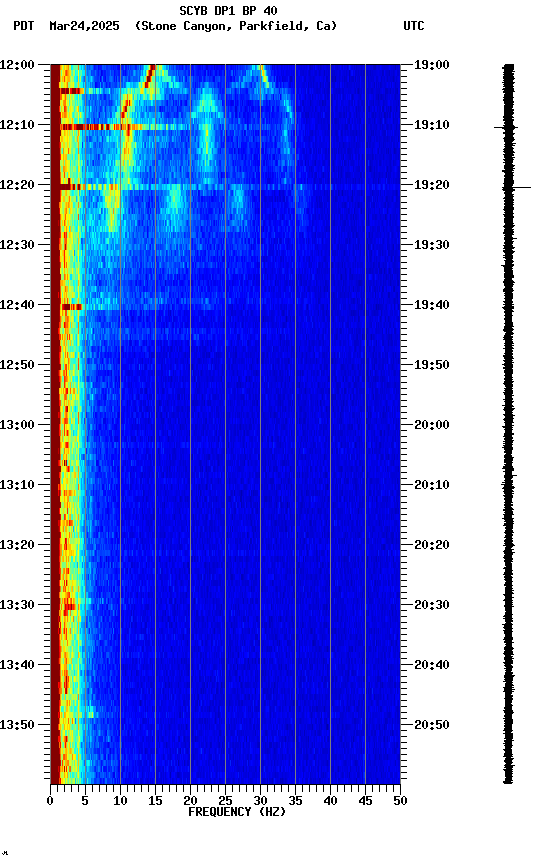The height and width of the screenshot is (864, 552).
Task: Click the '30' frequency axis tick label
Action: click(260, 801)
